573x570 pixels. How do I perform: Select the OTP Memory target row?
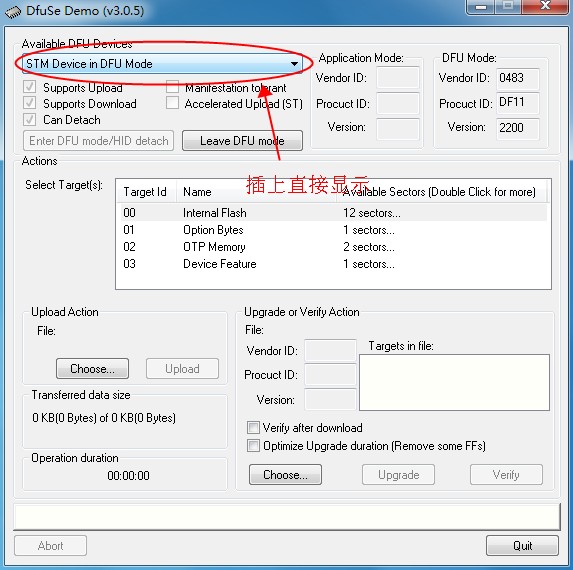point(333,247)
